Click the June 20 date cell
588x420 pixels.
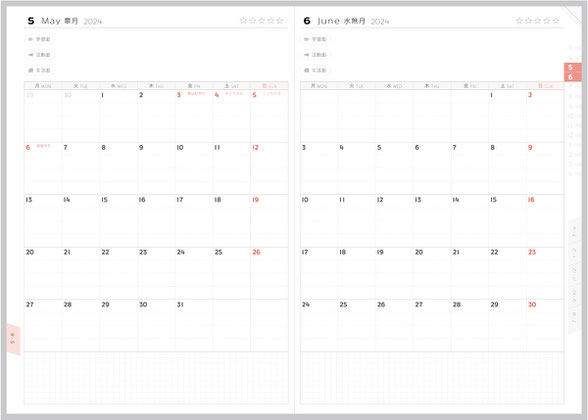coord(432,273)
